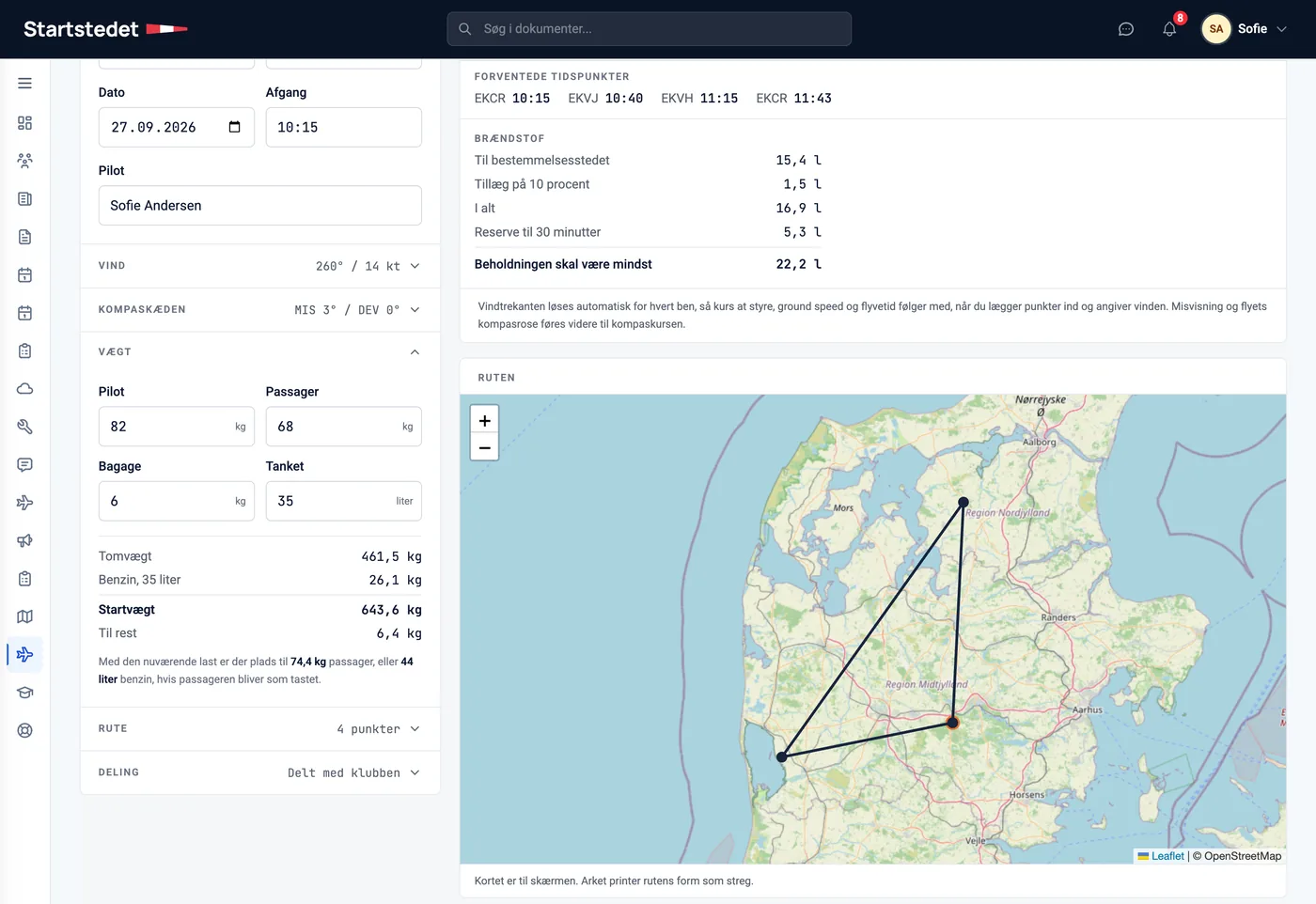Focus the Søg i dokumenter search field
The image size is (1316, 904).
pyautogui.click(x=650, y=29)
